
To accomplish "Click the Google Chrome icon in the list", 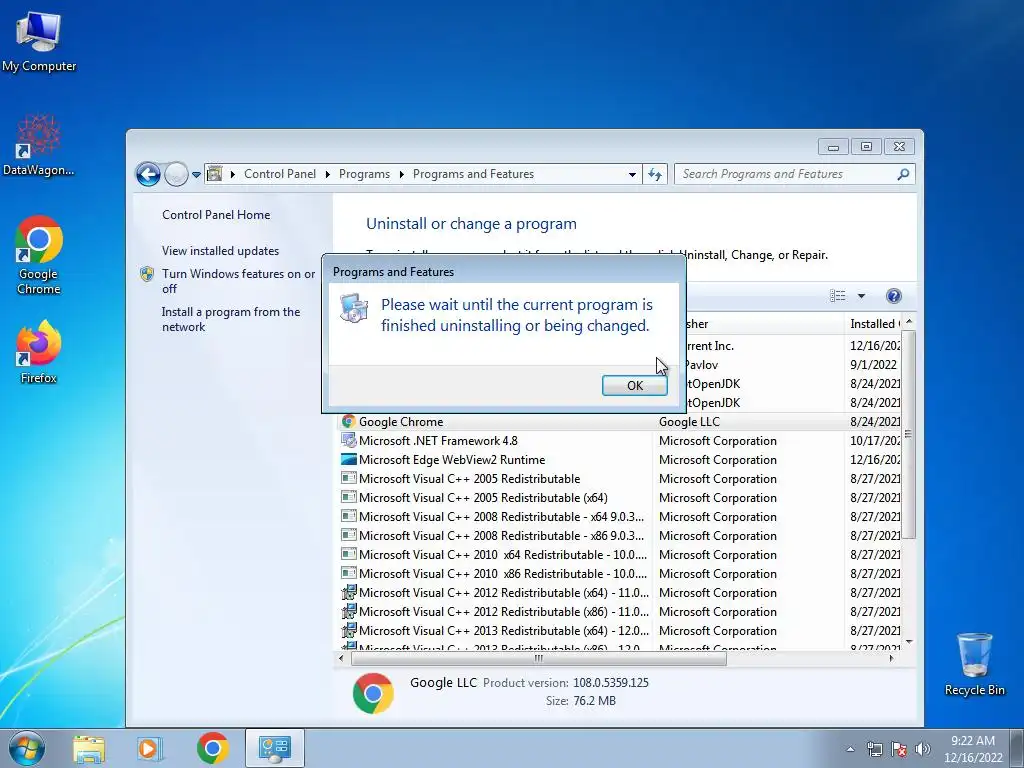I will click(x=349, y=421).
